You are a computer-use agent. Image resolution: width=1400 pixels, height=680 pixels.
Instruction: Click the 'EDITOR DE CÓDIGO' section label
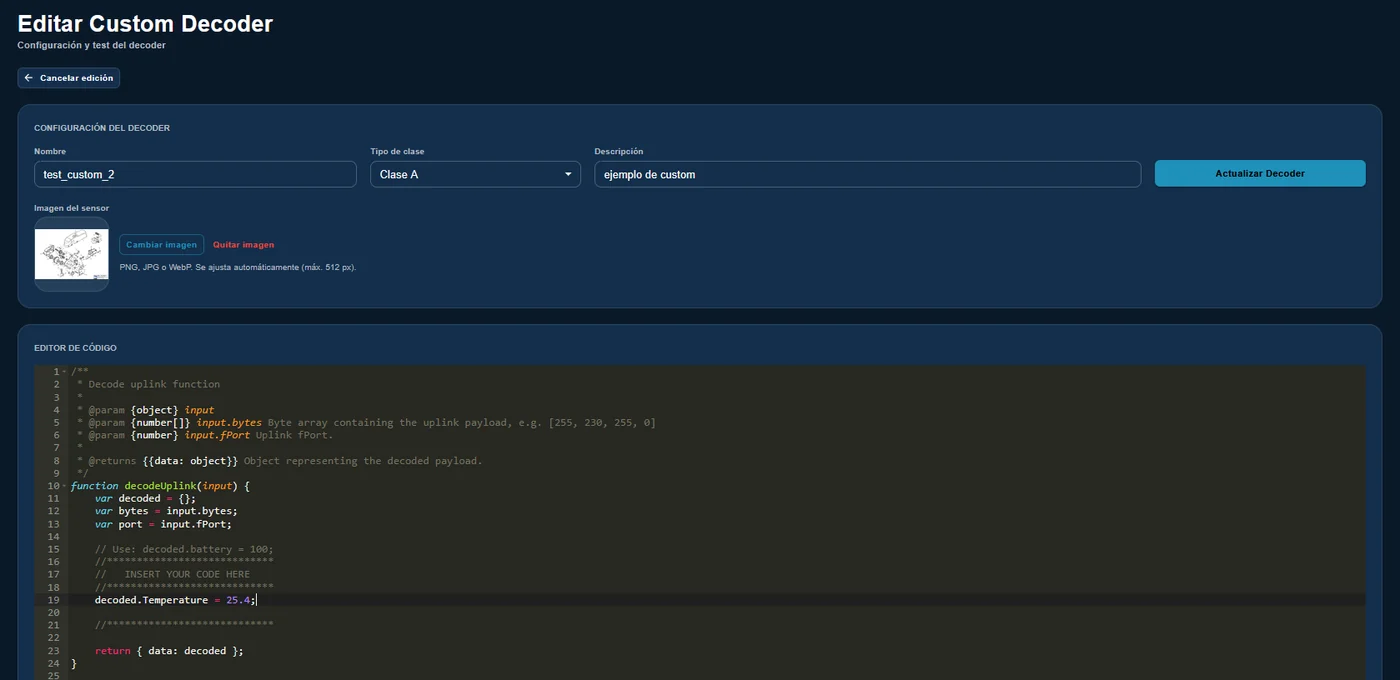pos(75,348)
